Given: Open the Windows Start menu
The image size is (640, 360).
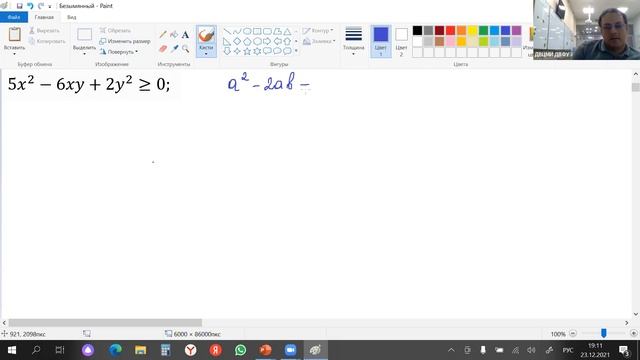Looking at the screenshot, I should point(11,350).
